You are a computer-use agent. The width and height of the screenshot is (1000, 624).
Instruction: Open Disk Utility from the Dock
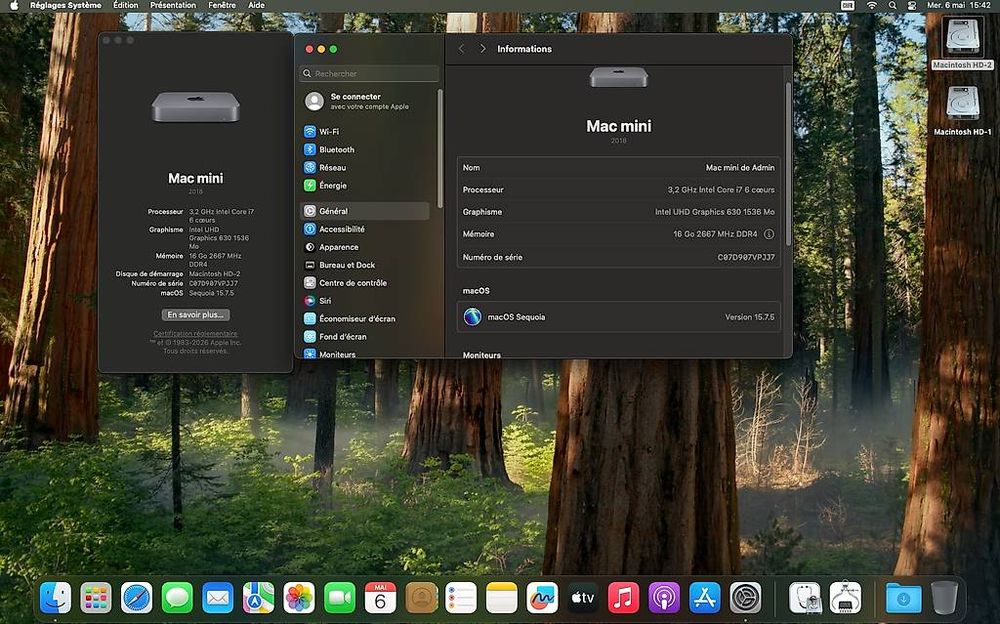click(805, 598)
